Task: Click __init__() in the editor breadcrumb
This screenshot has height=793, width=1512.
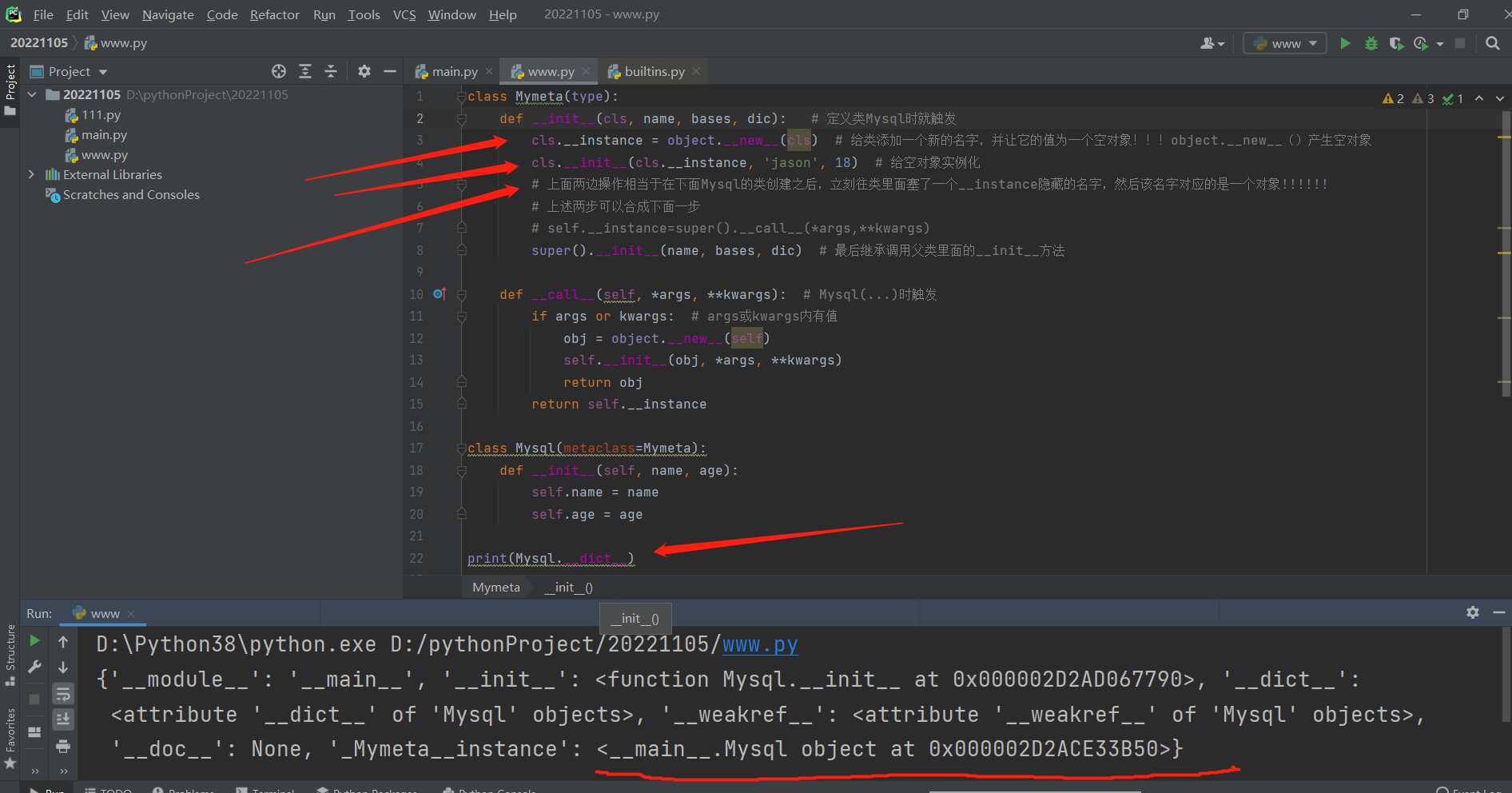Action: [568, 588]
